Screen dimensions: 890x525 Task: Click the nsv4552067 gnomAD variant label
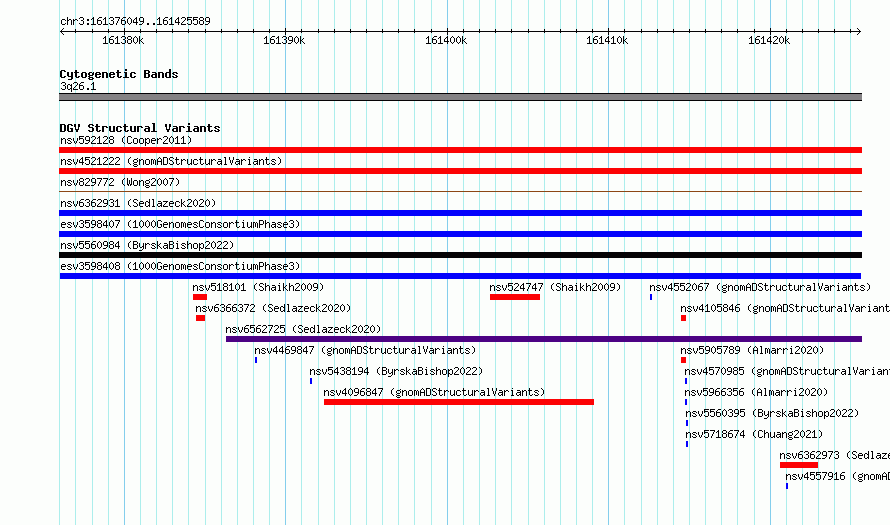(760, 287)
